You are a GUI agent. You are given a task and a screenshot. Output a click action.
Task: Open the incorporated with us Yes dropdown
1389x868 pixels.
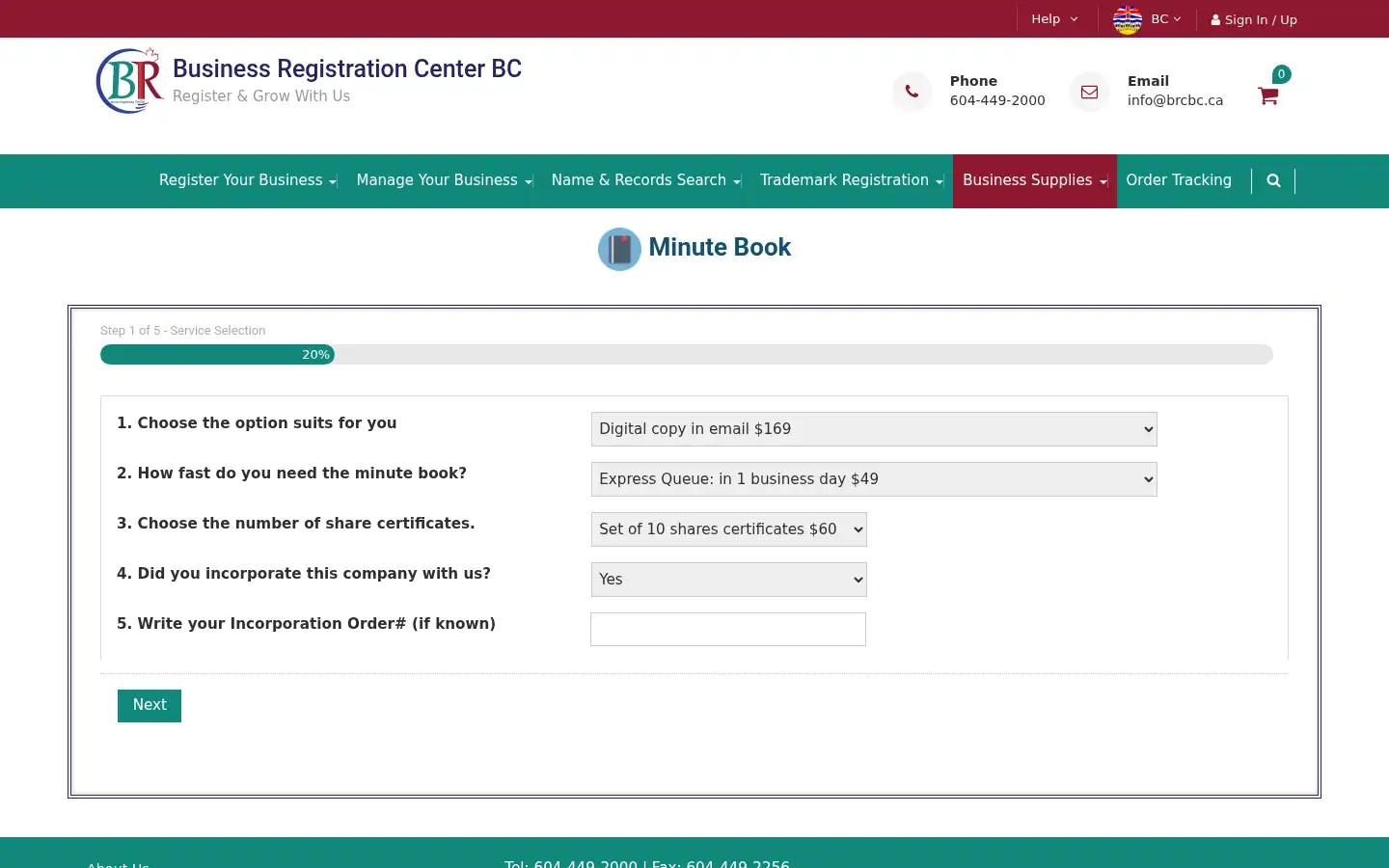(729, 580)
